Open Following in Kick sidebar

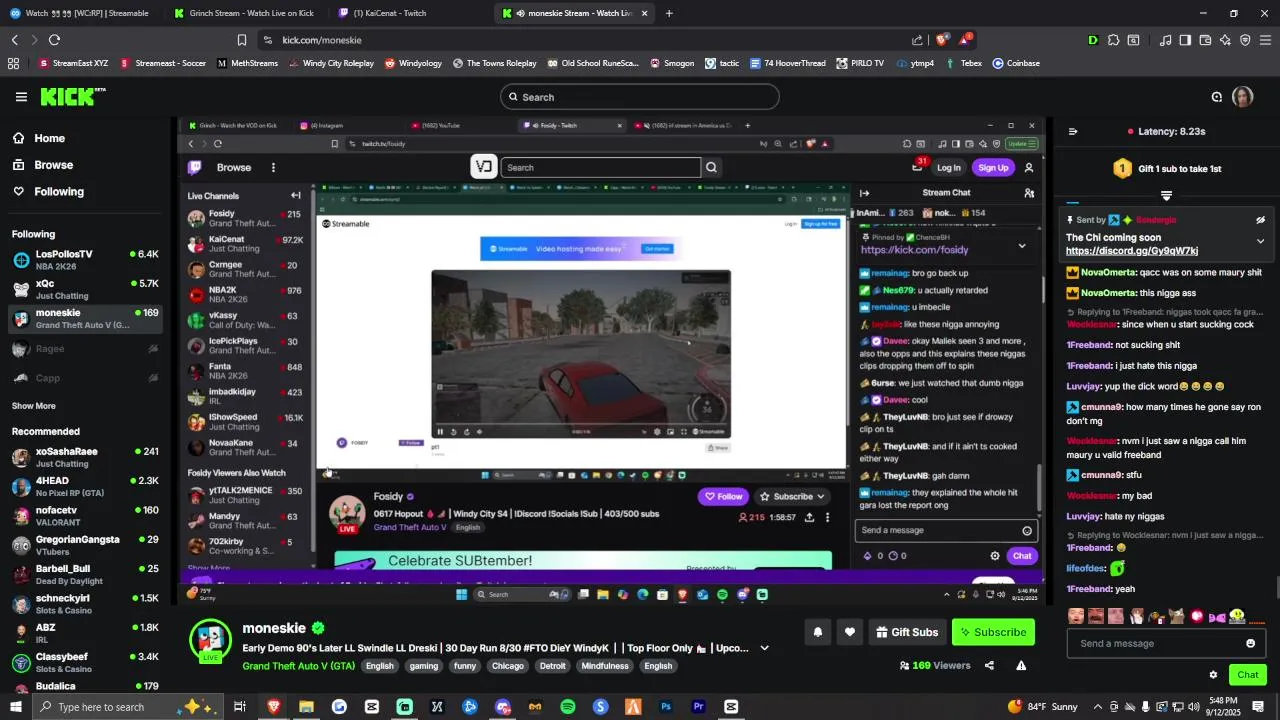click(x=59, y=191)
